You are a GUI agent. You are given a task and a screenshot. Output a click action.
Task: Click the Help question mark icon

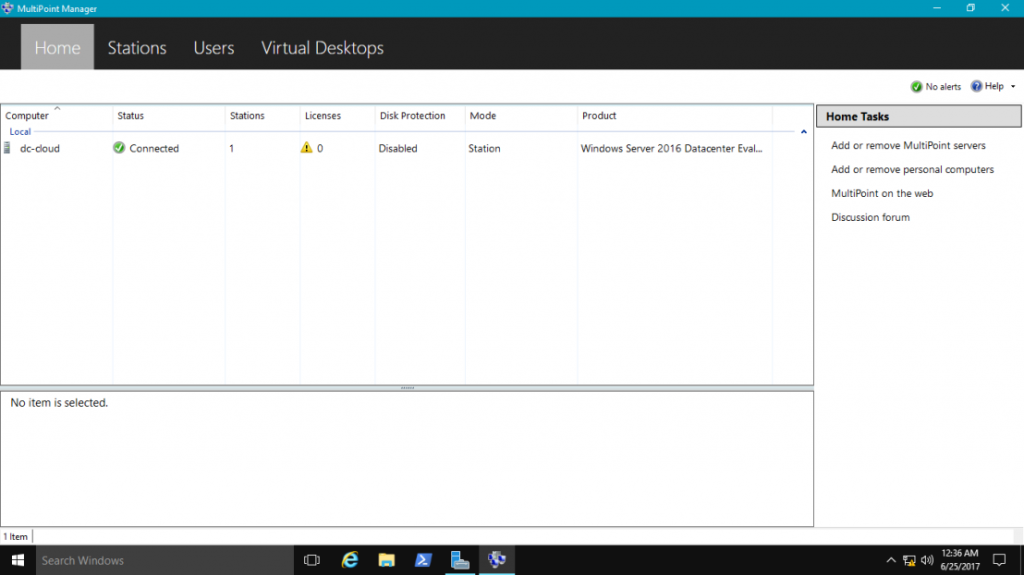976,86
